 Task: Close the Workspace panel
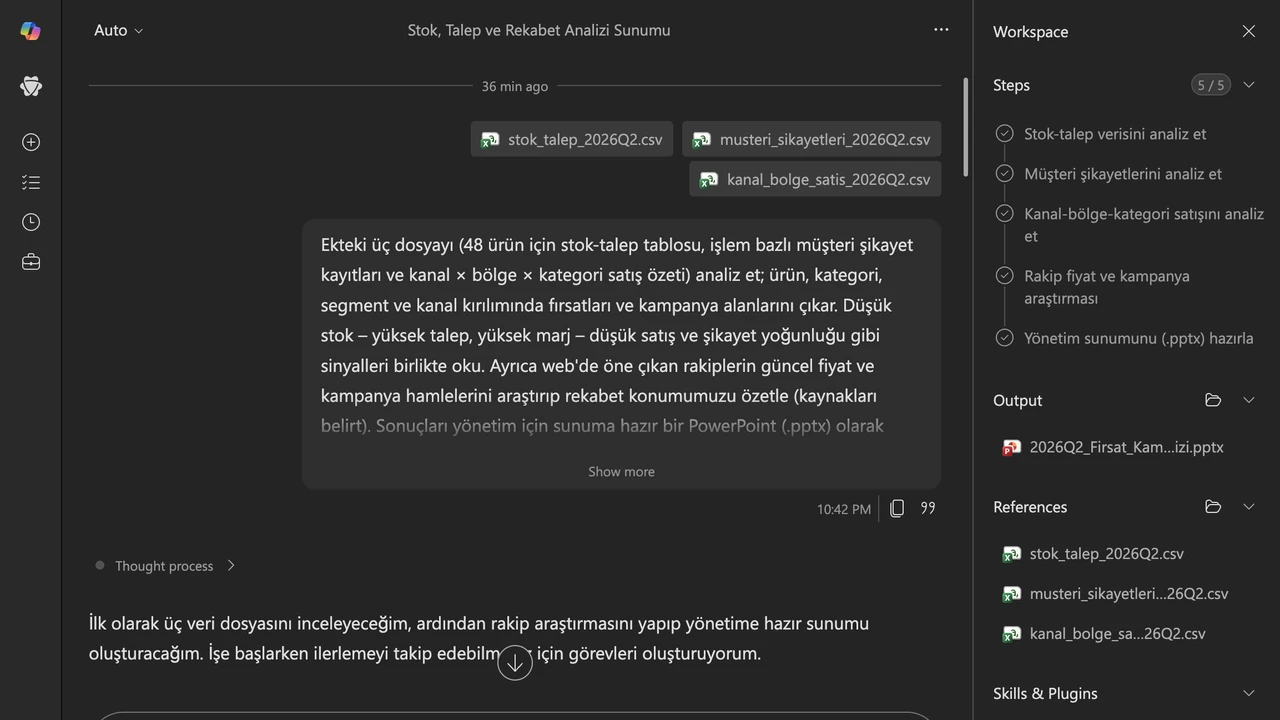pyautogui.click(x=1249, y=31)
